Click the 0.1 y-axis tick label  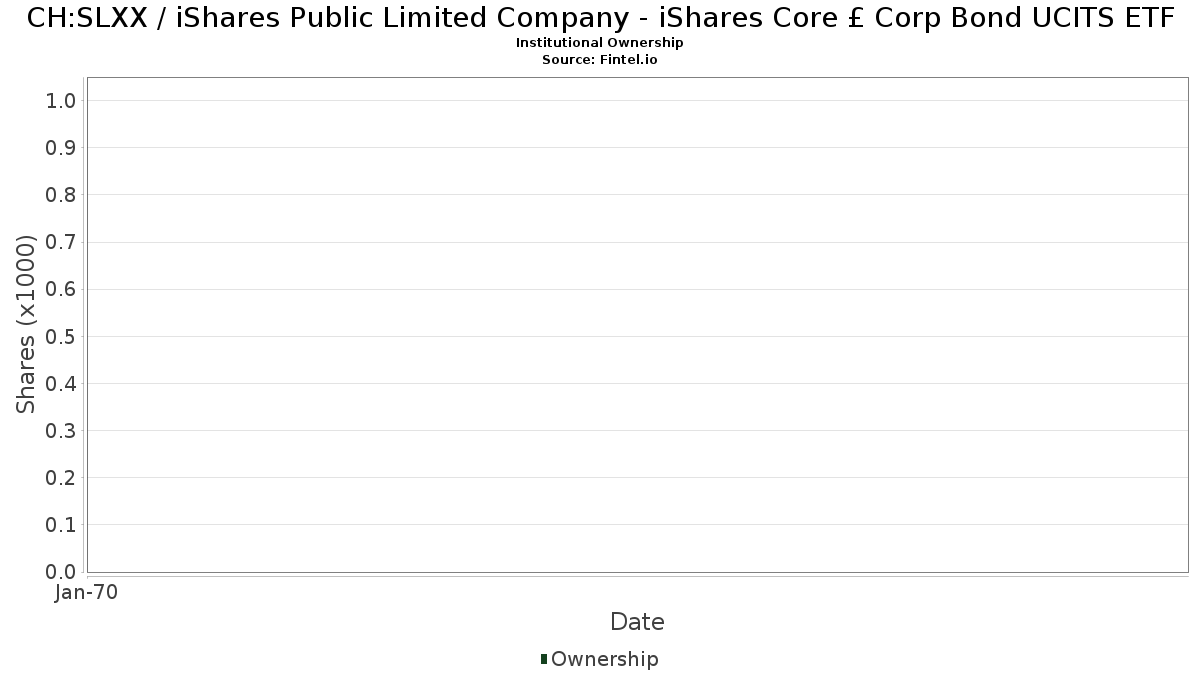61,525
